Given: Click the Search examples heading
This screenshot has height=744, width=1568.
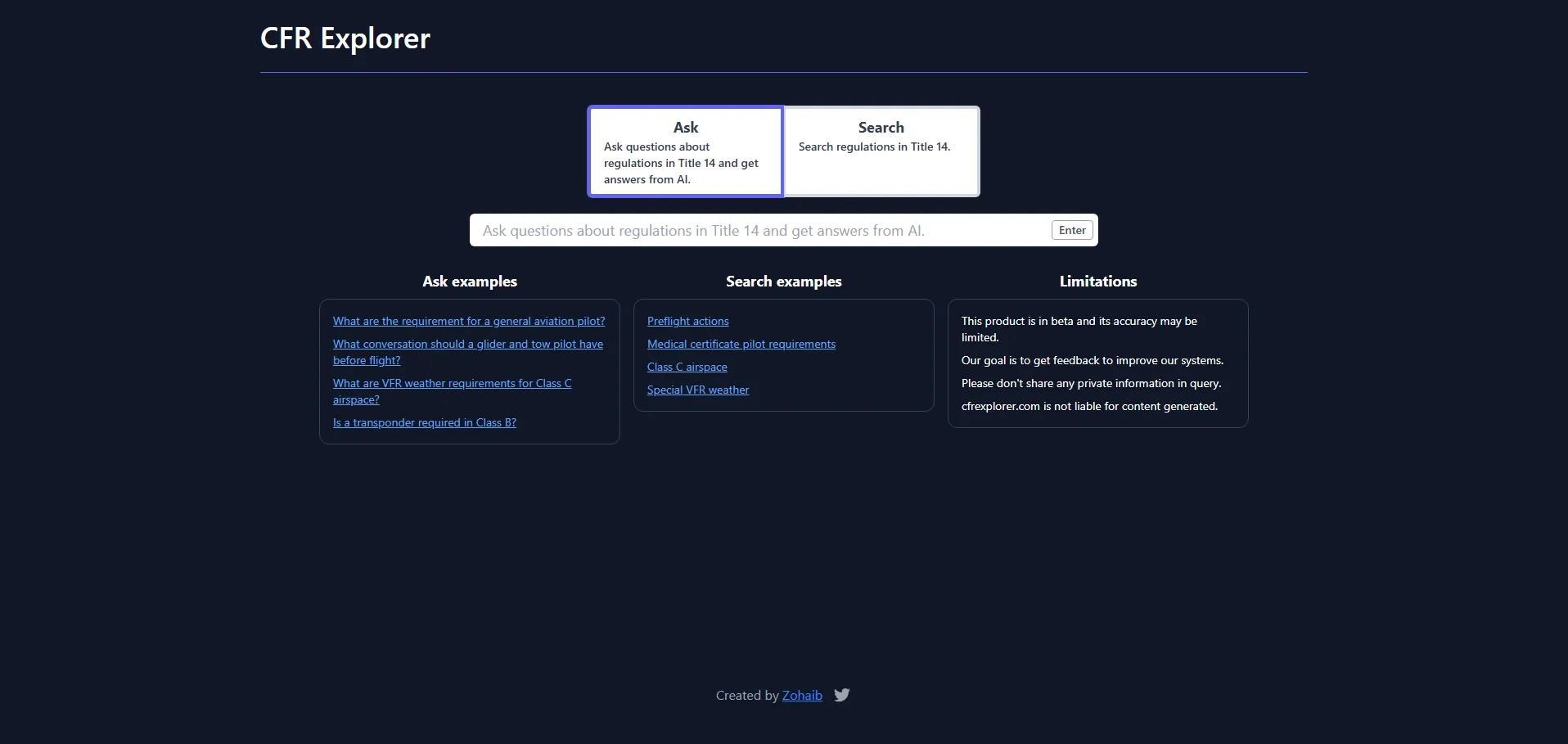Looking at the screenshot, I should [783, 282].
